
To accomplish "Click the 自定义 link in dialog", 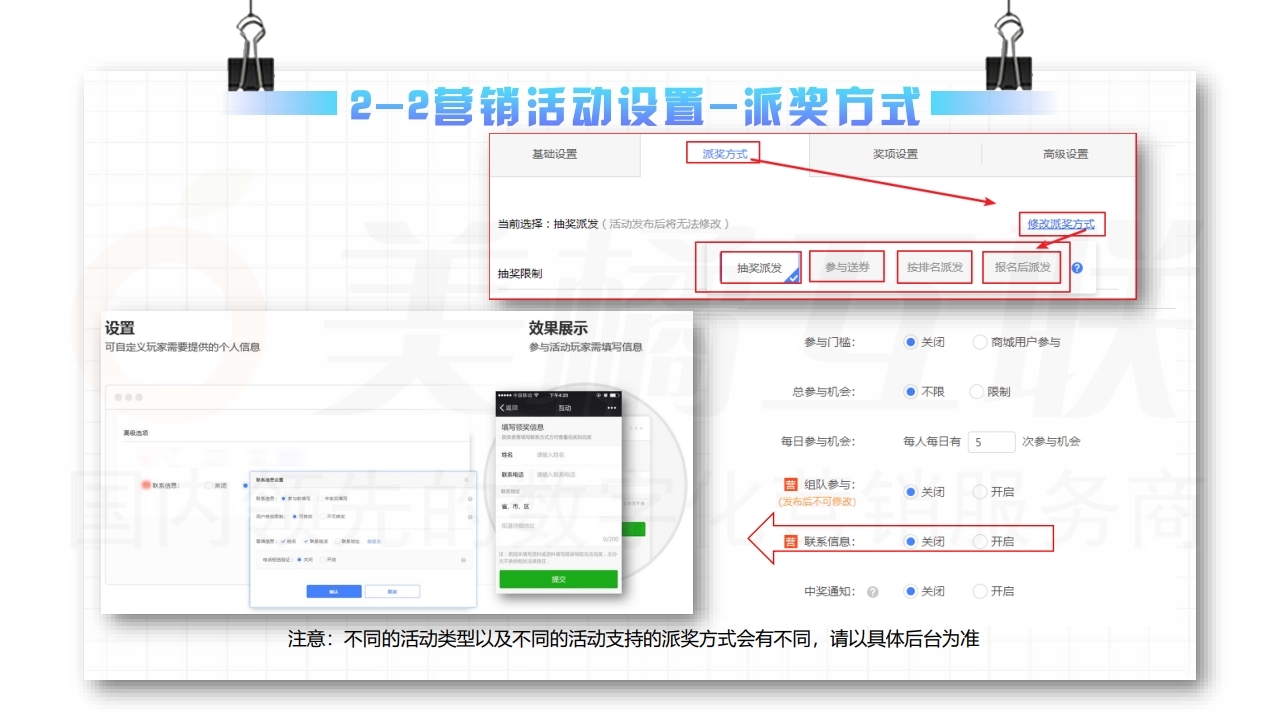I will [x=374, y=541].
